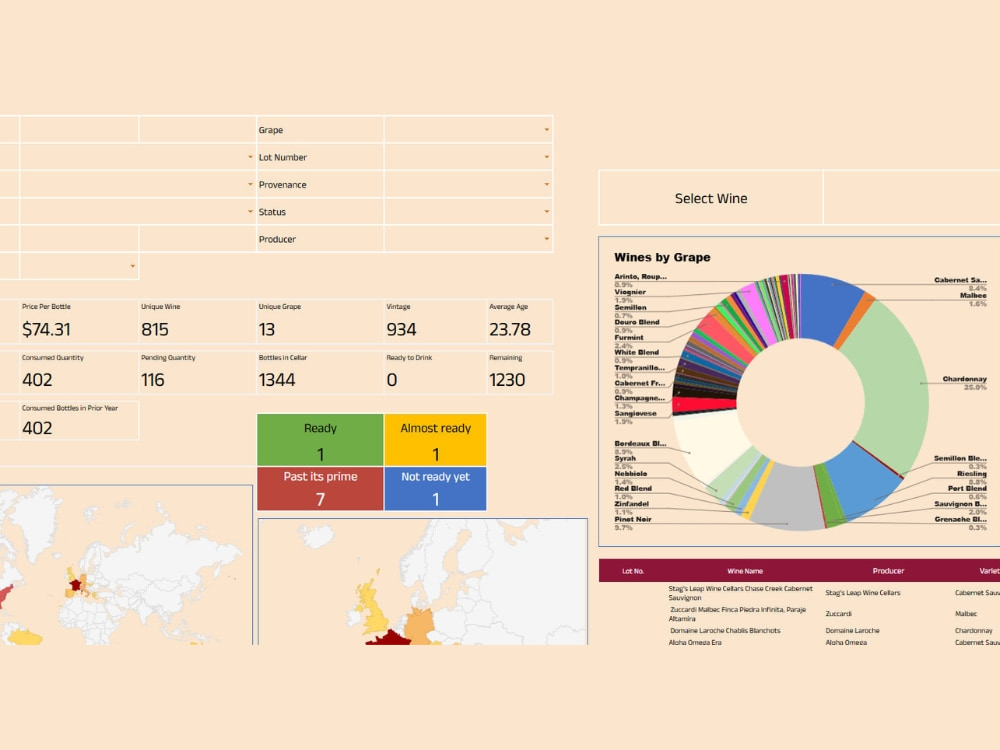
Task: Click the Riesling label in the pie chart
Action: (x=971, y=473)
